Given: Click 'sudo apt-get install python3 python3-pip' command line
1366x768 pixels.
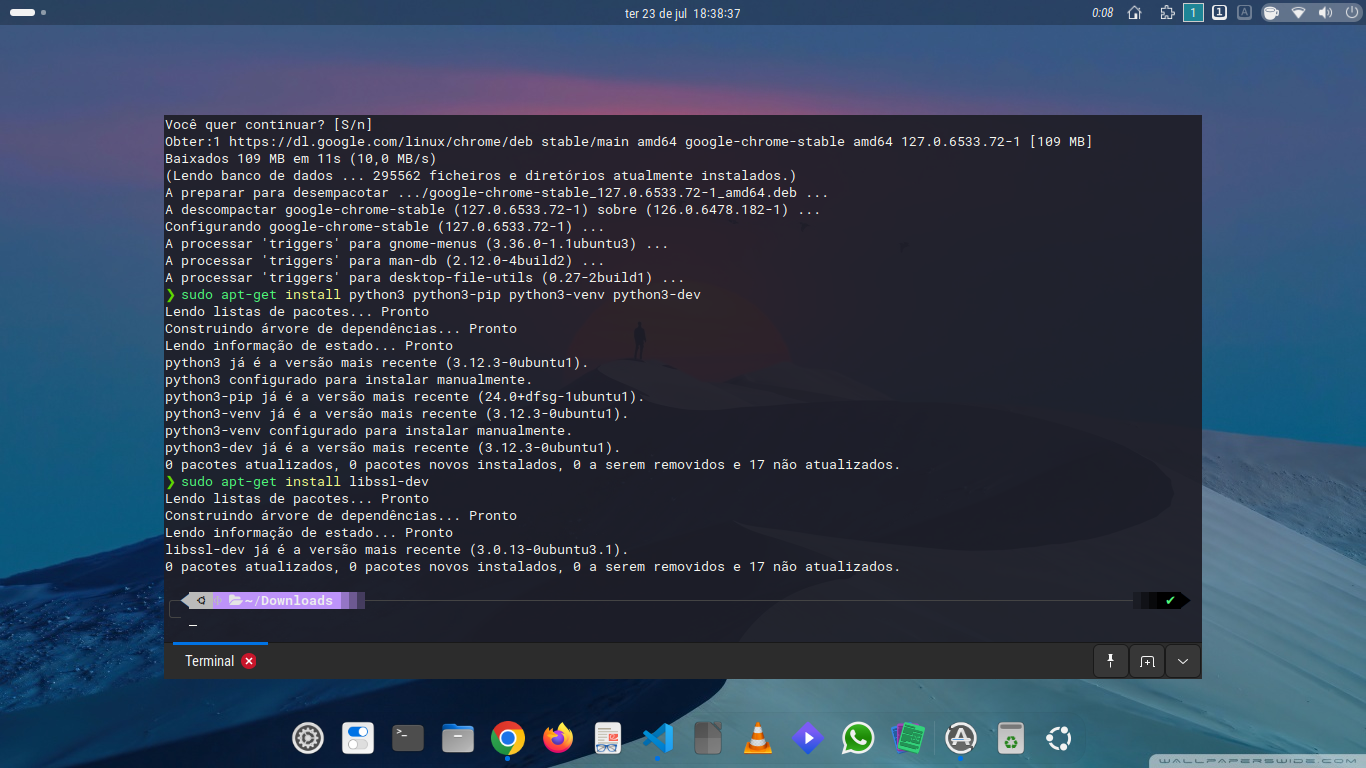Looking at the screenshot, I should coord(442,295).
